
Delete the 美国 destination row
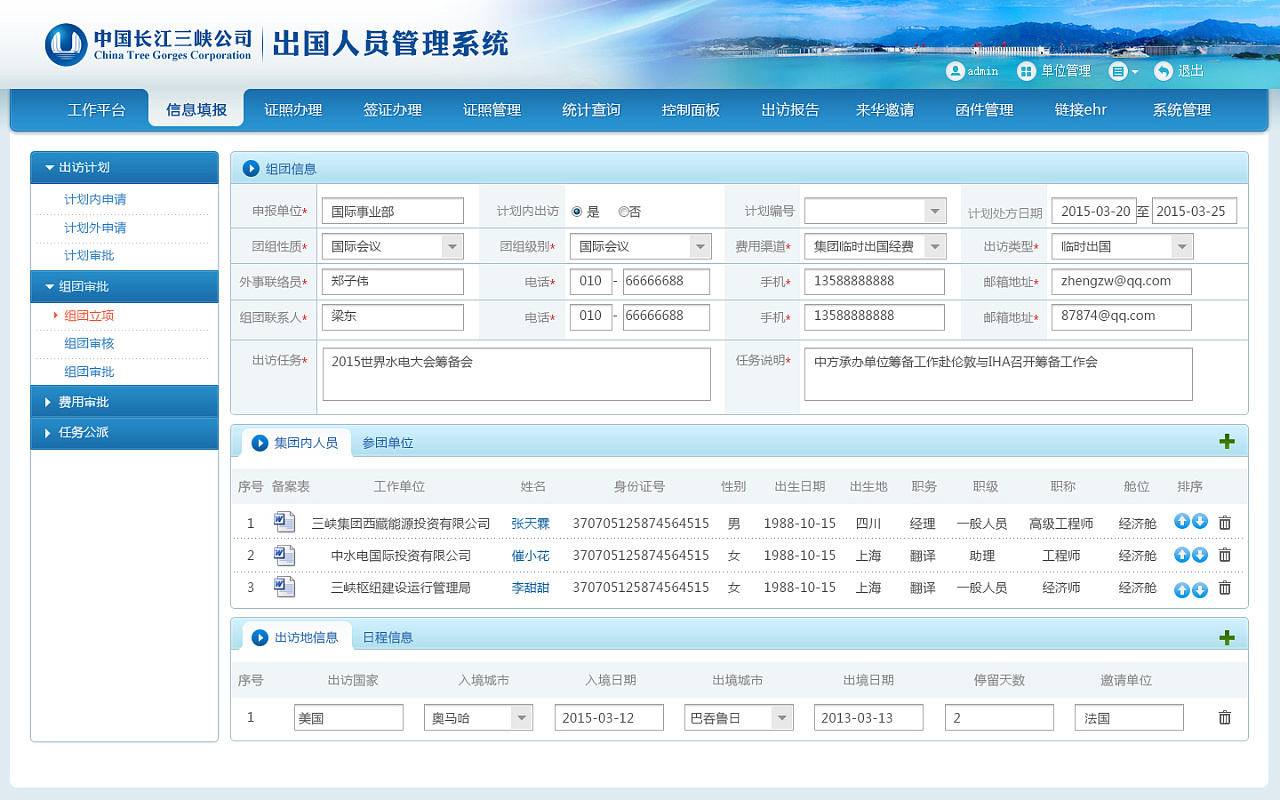point(1224,717)
